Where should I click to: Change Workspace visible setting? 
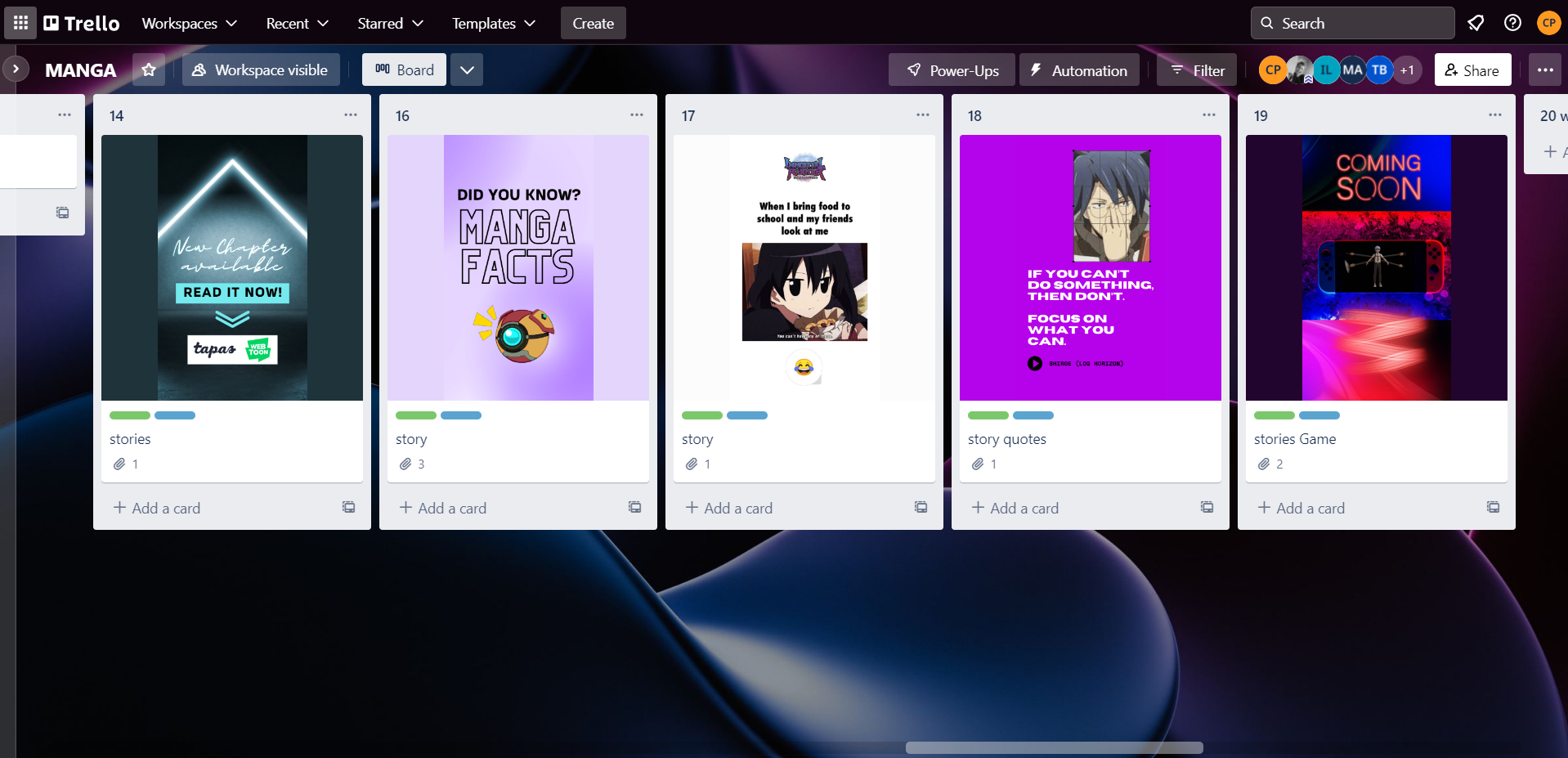[261, 70]
